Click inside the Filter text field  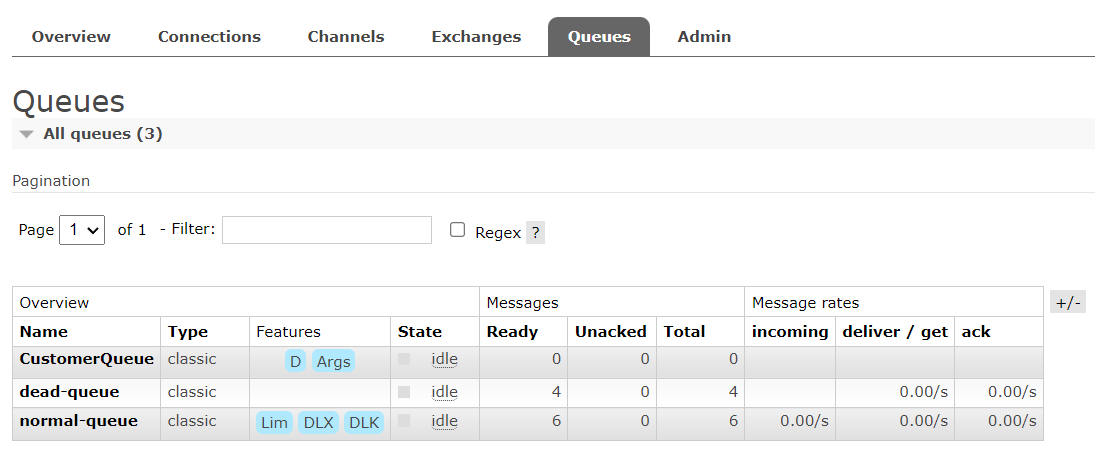(x=327, y=230)
